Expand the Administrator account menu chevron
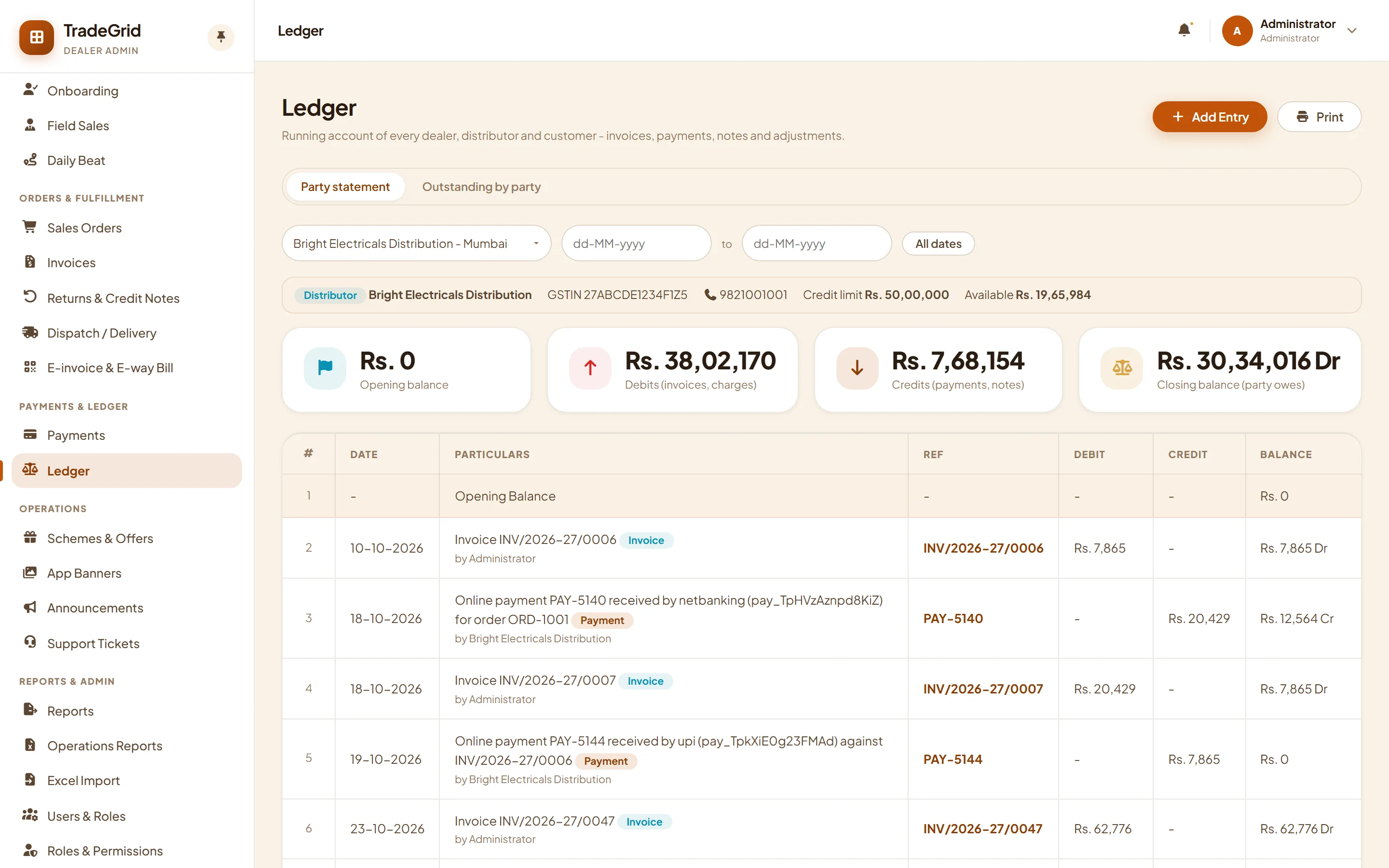Screen dimensions: 1389x868 (x=1352, y=31)
